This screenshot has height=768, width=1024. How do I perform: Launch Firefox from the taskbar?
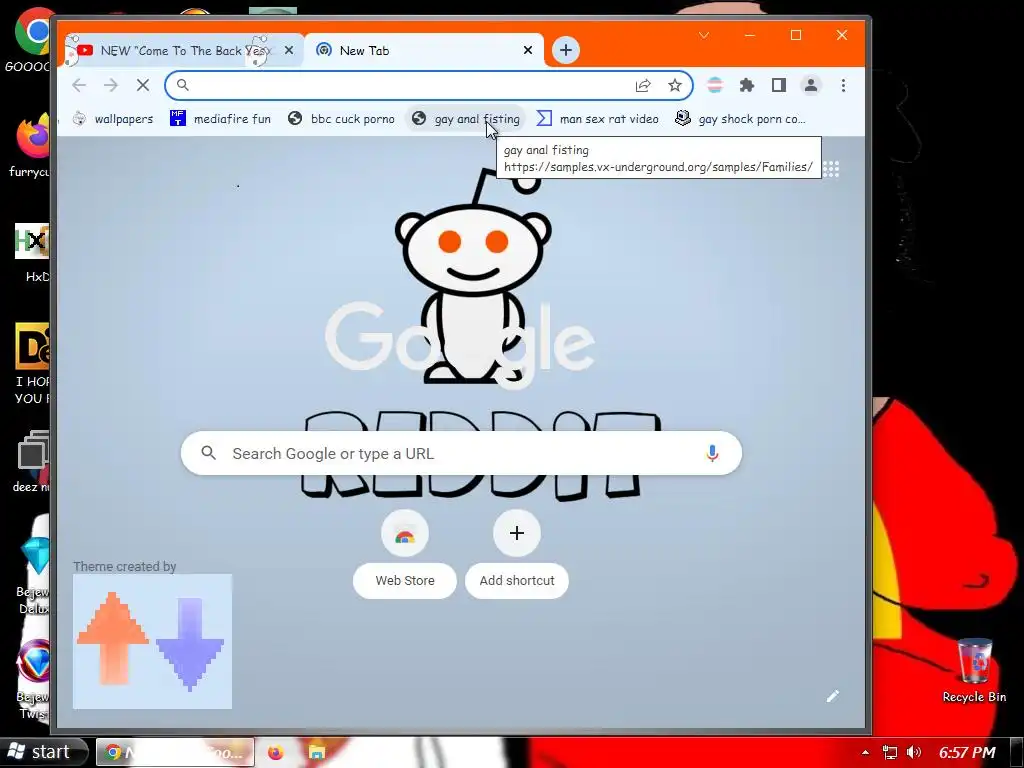click(x=276, y=752)
